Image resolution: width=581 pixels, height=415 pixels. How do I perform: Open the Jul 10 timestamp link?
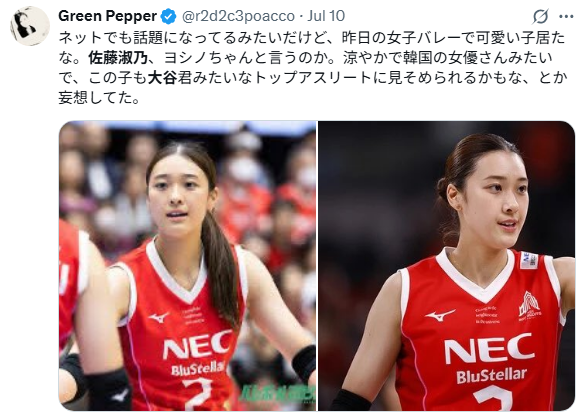[326, 16]
